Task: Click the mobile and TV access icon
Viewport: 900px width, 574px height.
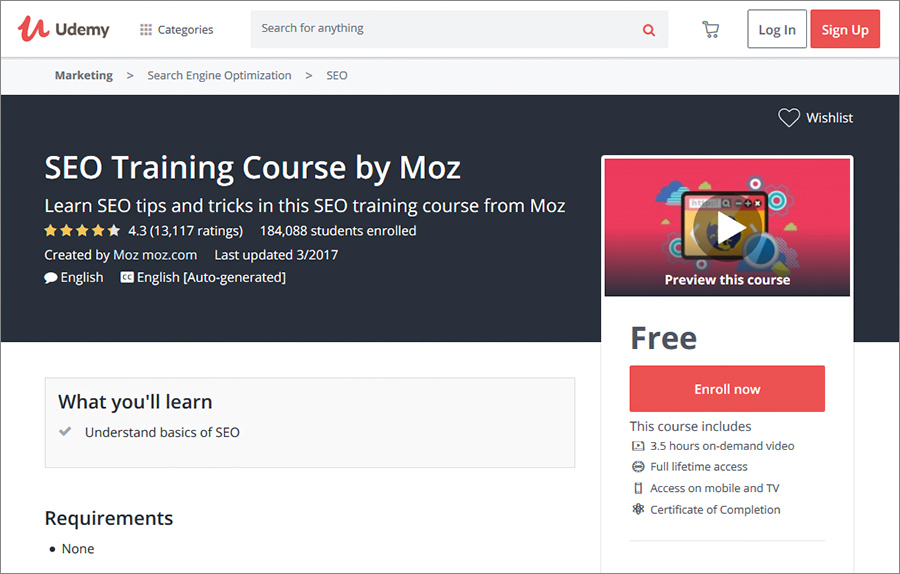Action: coord(638,488)
